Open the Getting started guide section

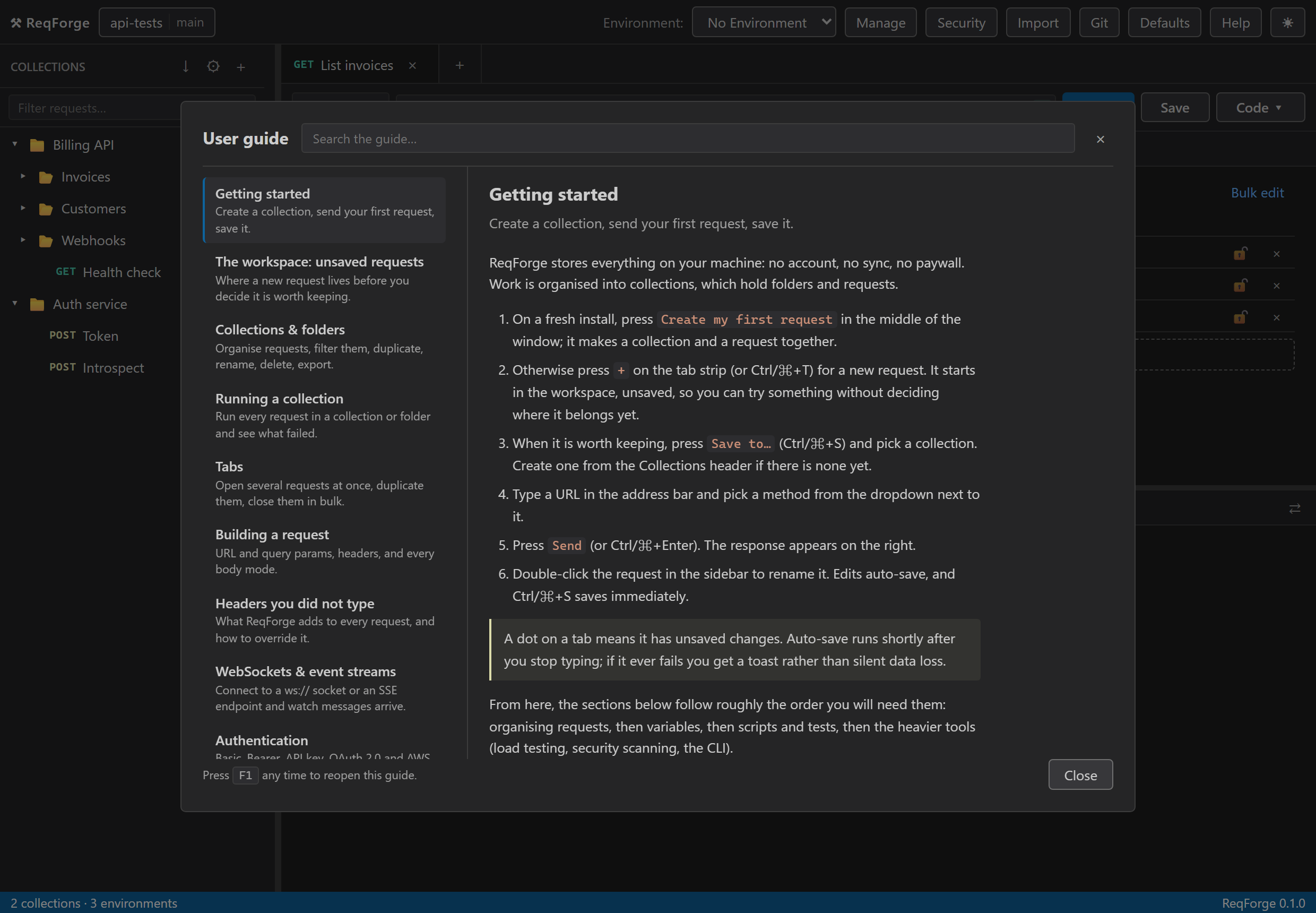click(x=324, y=210)
